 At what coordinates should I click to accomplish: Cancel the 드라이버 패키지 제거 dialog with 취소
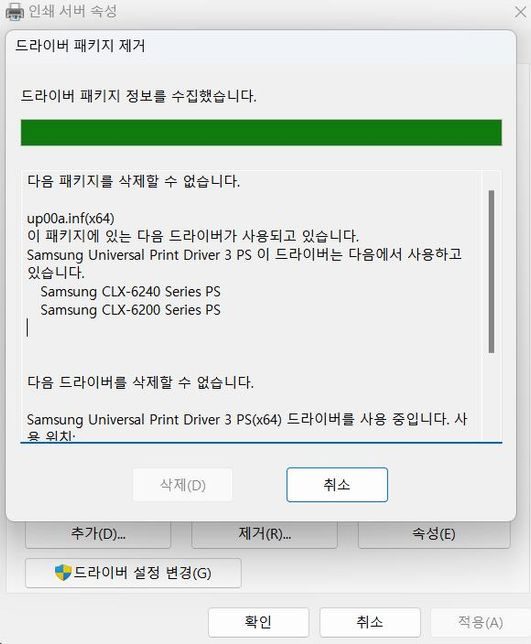337,485
